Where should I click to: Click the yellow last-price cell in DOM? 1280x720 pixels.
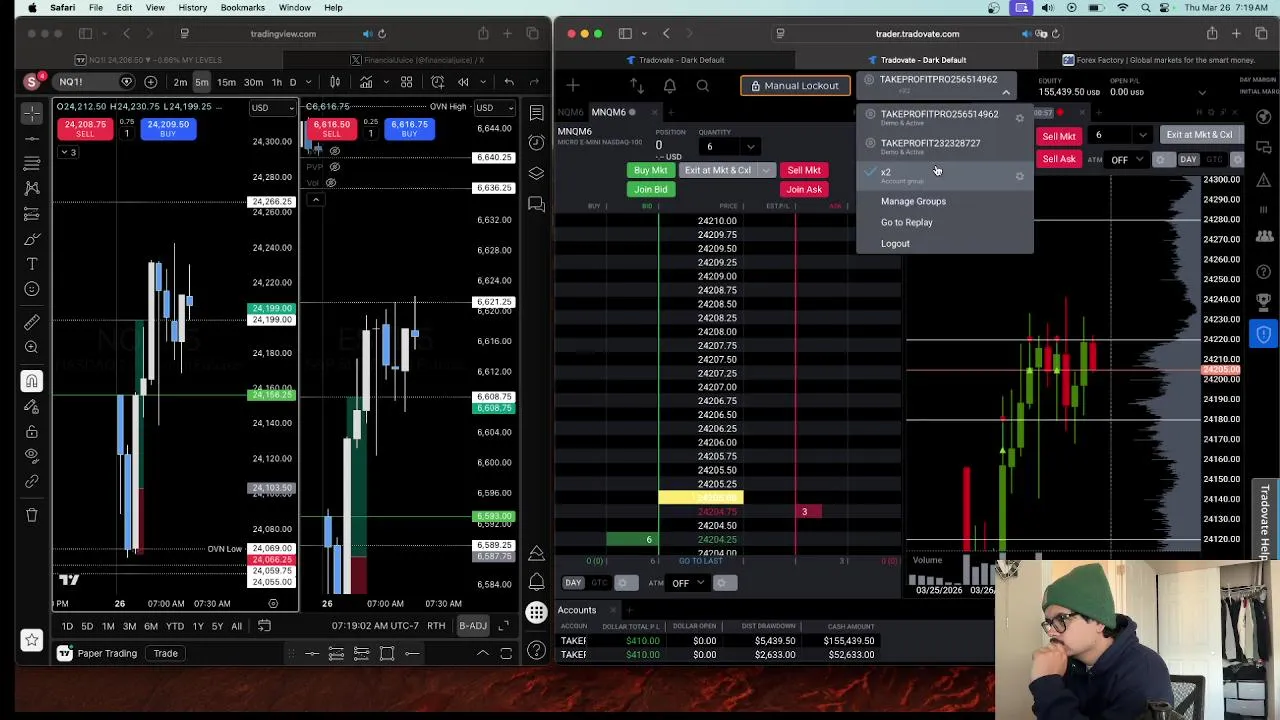[x=700, y=497]
